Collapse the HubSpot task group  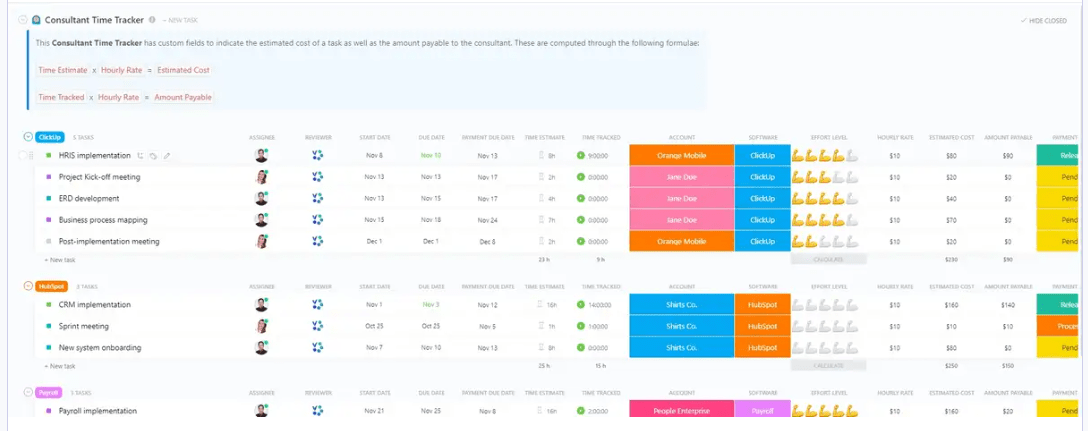pyautogui.click(x=28, y=286)
